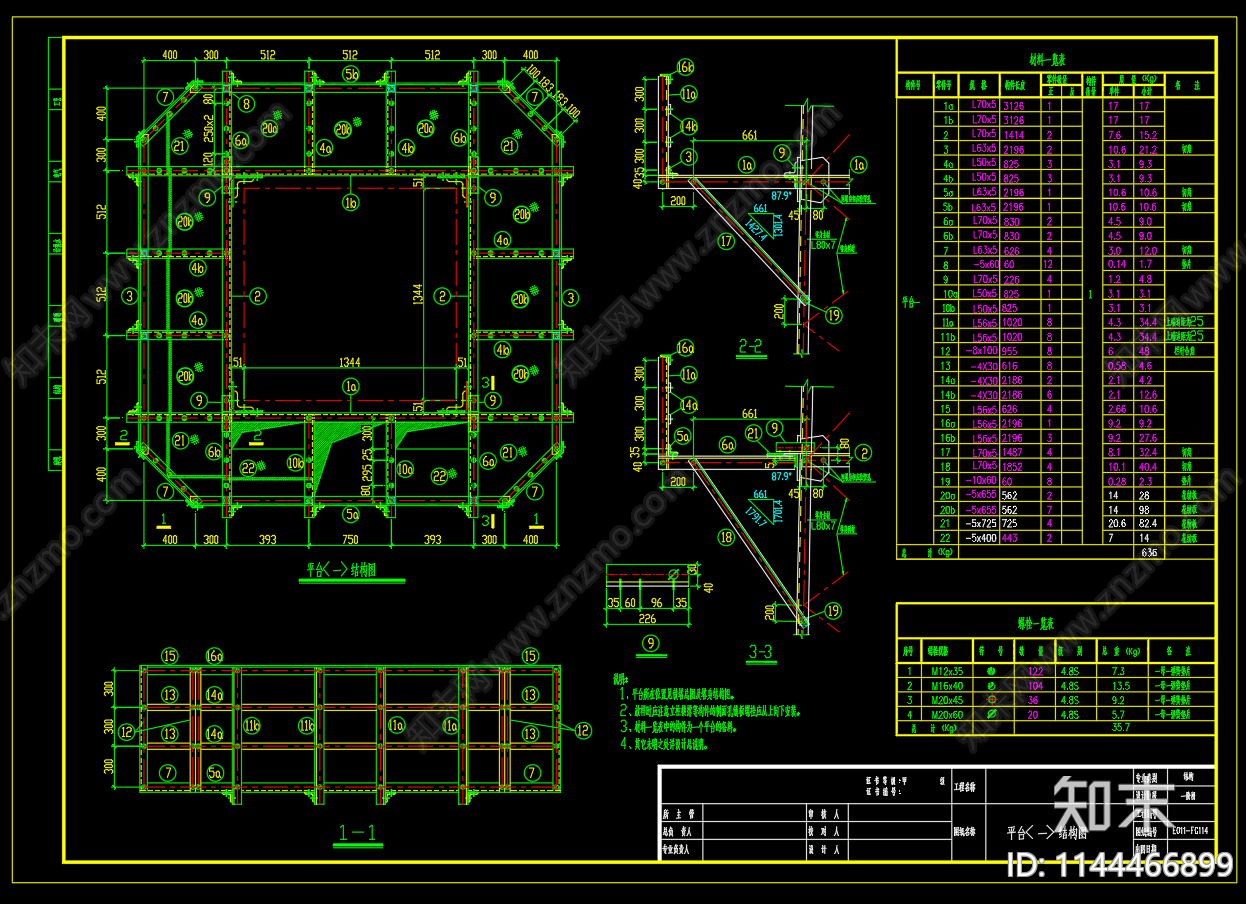
Task: Click bolt spec "M16x40"
Action: tap(945, 686)
